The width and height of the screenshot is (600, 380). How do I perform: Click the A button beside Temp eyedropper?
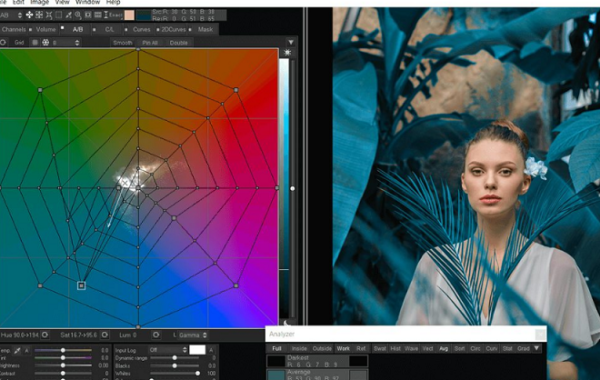pos(27,350)
